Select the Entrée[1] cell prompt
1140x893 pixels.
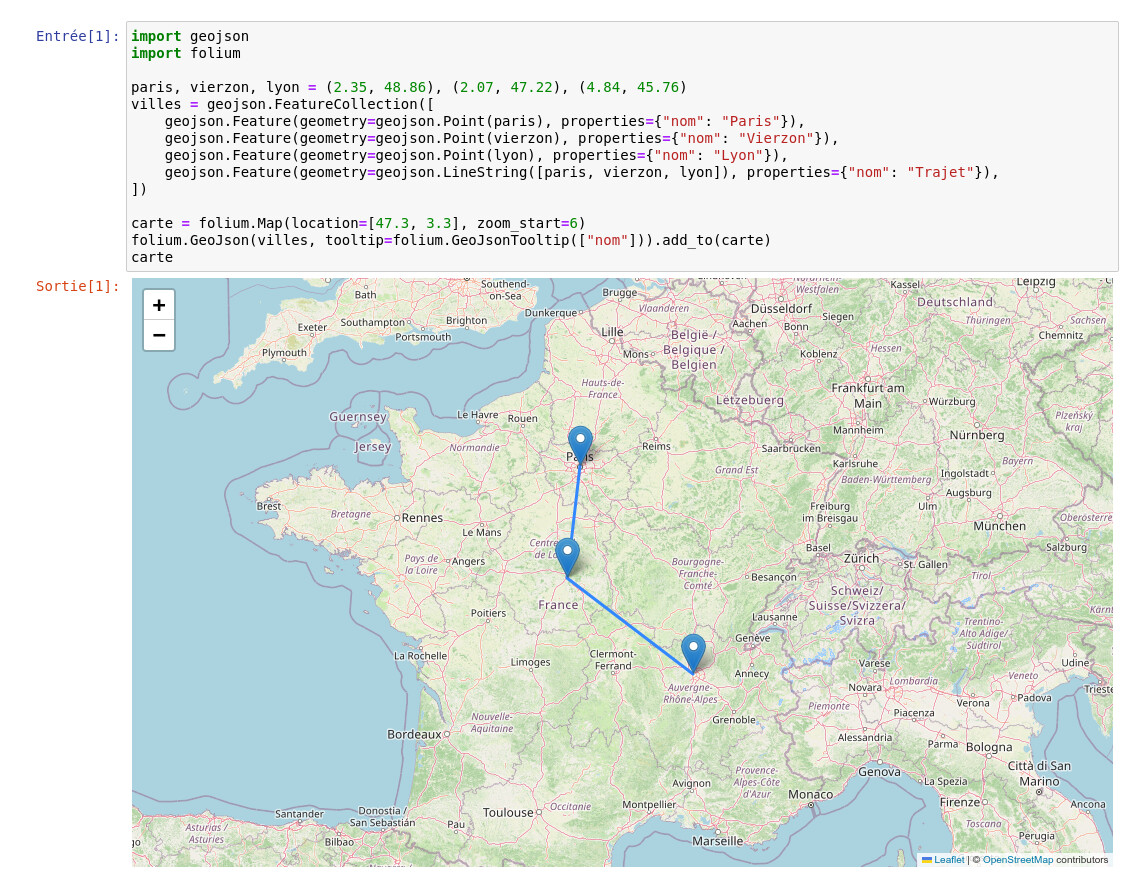point(77,36)
